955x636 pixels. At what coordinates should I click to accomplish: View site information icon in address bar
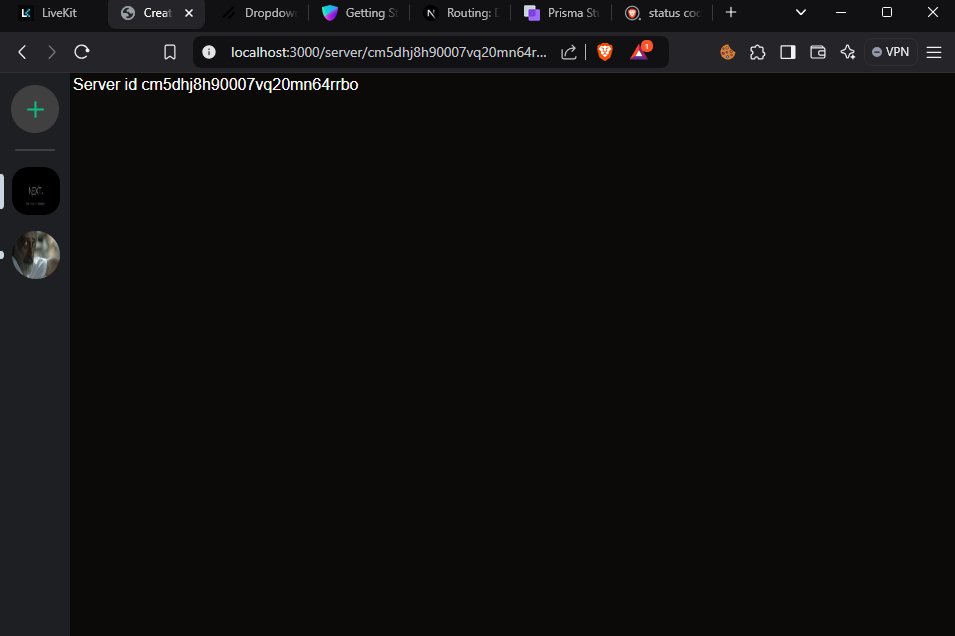tap(209, 52)
